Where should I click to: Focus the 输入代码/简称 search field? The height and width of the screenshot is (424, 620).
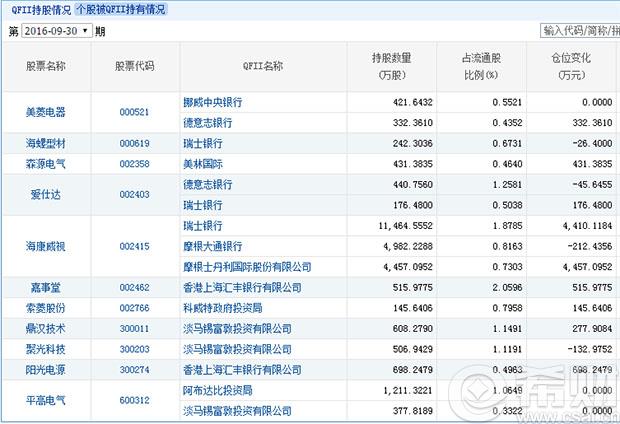pos(580,30)
